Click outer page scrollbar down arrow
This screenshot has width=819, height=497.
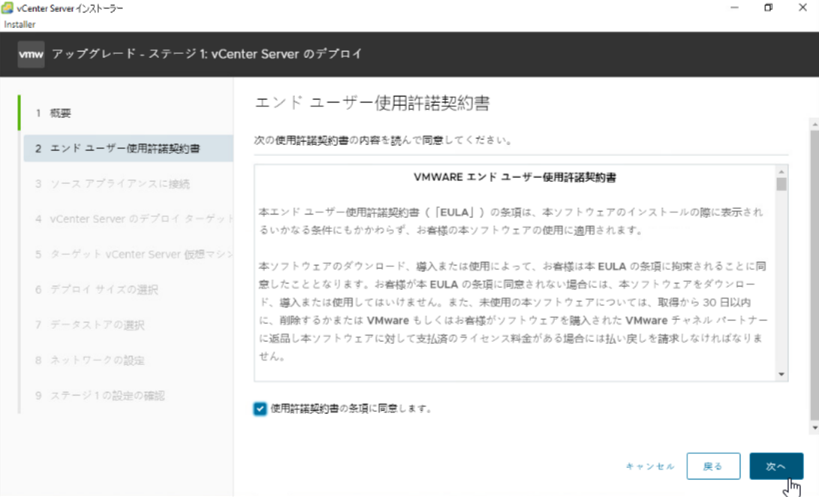click(814, 428)
